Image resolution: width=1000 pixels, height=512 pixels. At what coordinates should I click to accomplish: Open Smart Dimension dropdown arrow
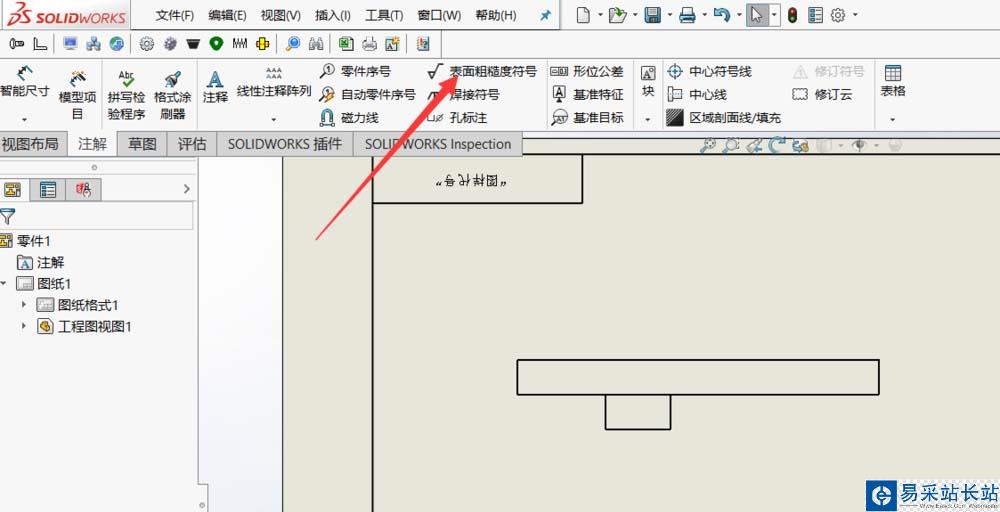[x=24, y=119]
